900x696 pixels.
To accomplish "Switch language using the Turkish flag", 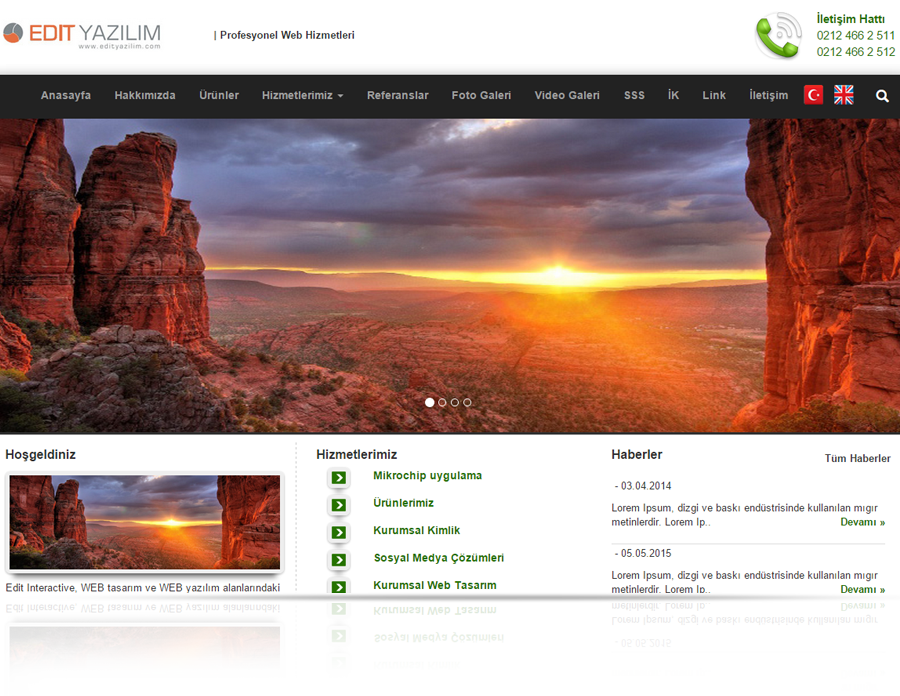I will coord(814,95).
